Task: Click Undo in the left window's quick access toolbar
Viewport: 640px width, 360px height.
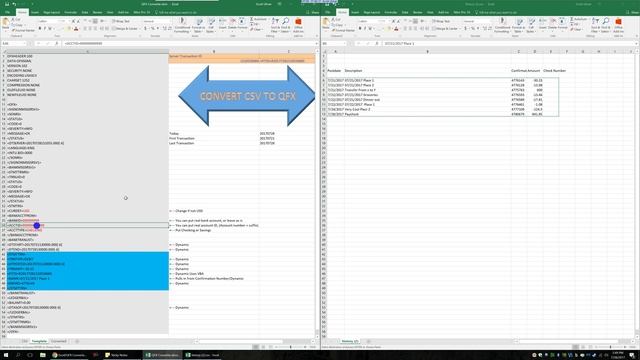Action: click(15, 4)
